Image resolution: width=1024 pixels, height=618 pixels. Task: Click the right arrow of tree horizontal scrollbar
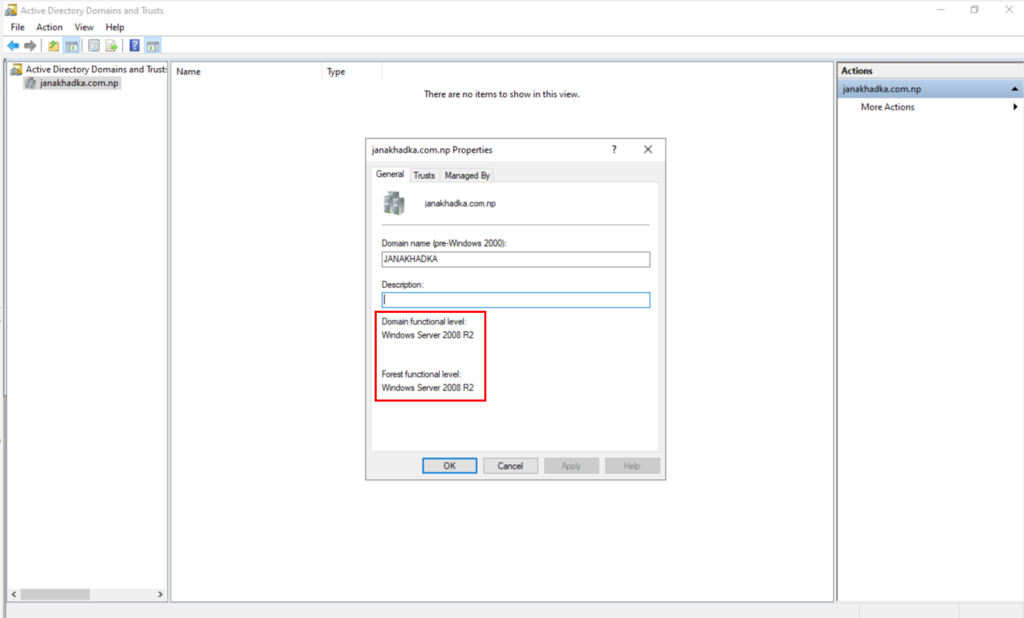click(161, 594)
